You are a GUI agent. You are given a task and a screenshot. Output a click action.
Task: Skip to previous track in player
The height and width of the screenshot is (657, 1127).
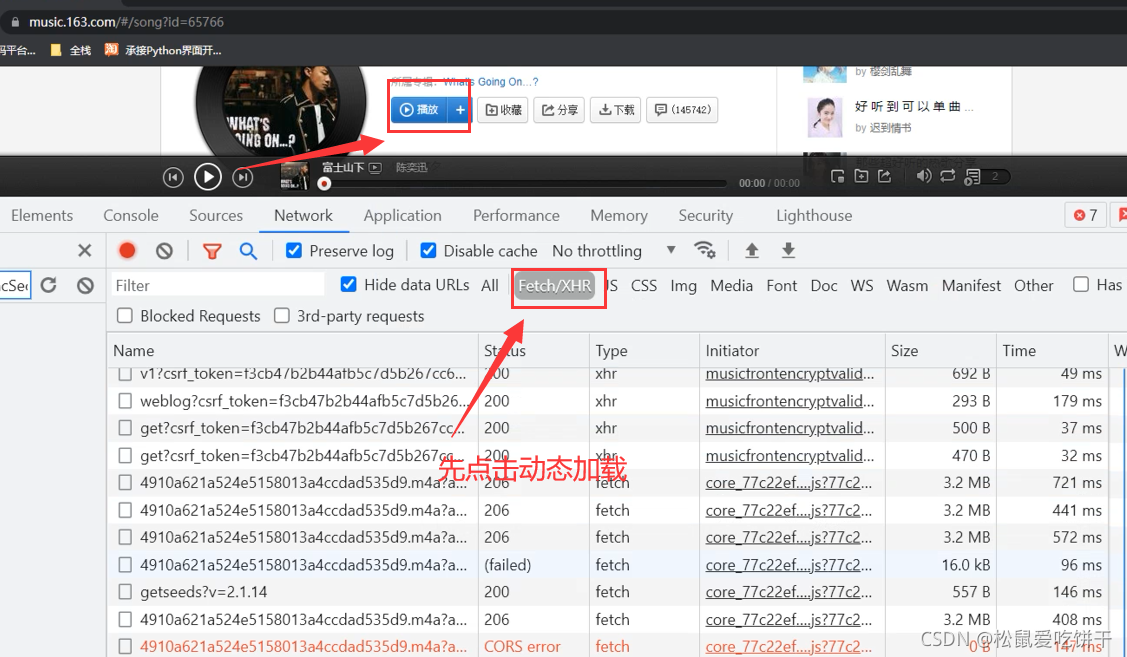(x=172, y=177)
